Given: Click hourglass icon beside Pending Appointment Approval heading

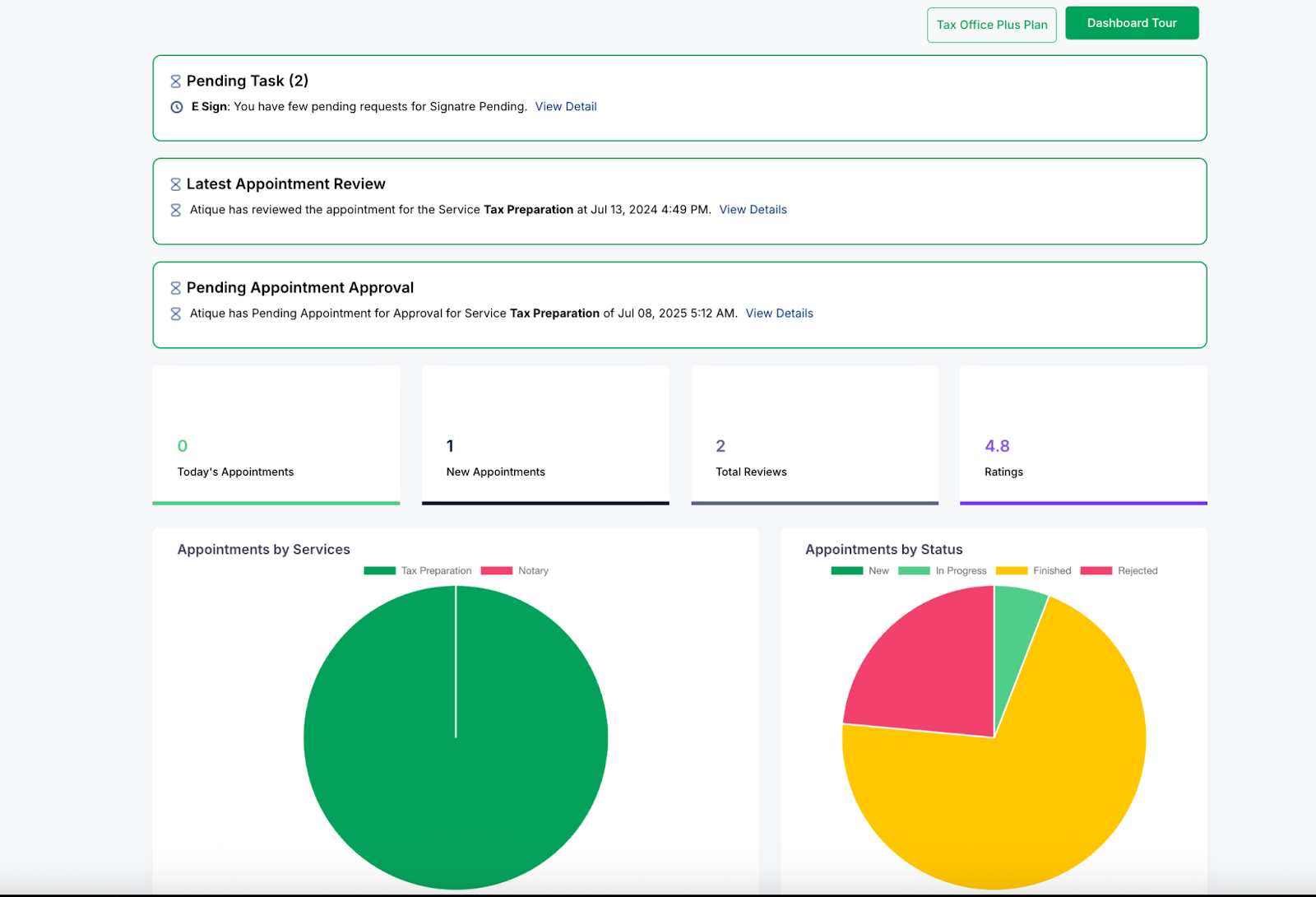Looking at the screenshot, I should 175,288.
